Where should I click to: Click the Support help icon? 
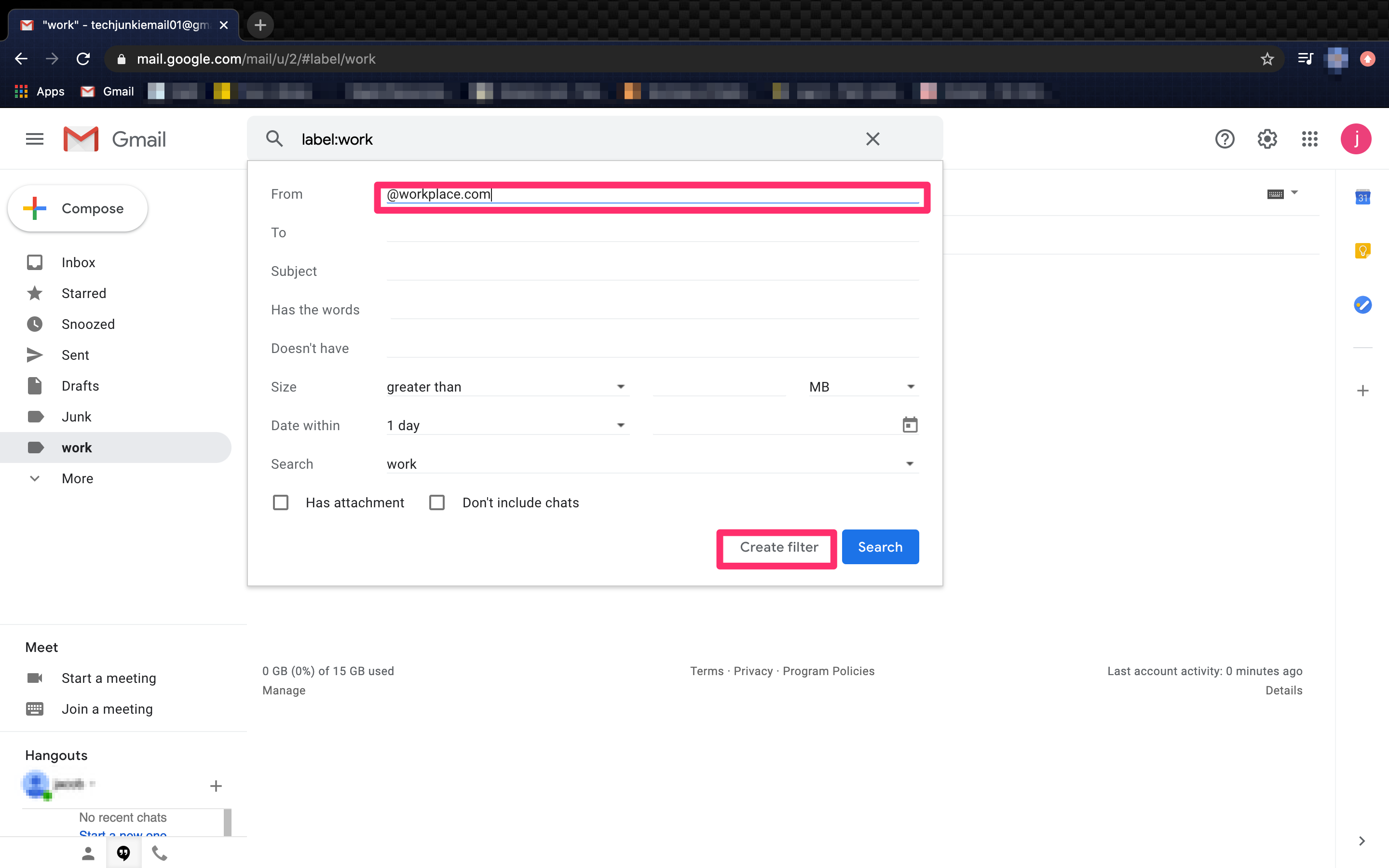pos(1224,139)
